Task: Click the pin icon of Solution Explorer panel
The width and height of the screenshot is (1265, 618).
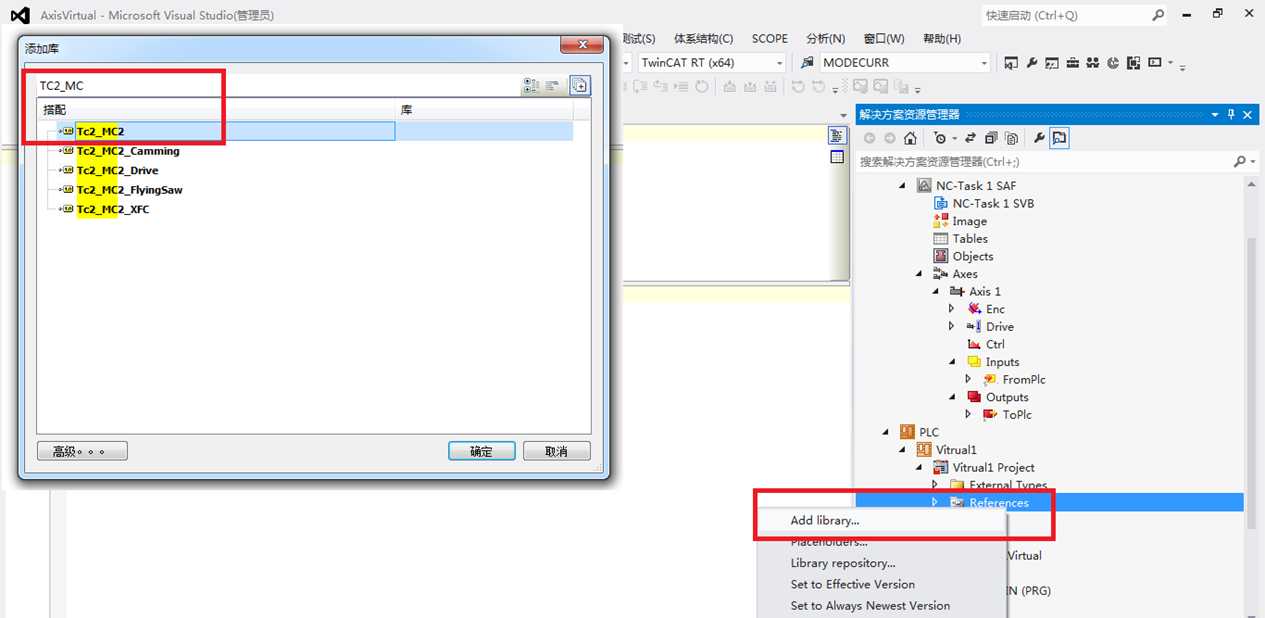Action: coord(1231,115)
